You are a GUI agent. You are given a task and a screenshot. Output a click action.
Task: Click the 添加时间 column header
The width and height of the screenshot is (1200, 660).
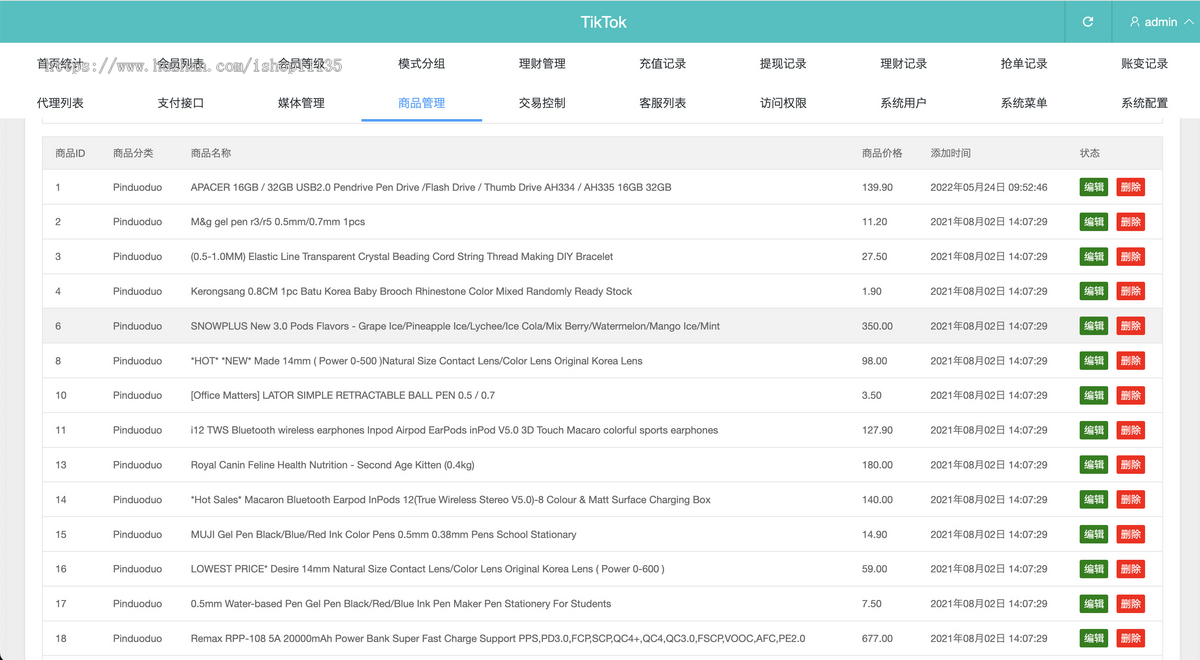[950, 153]
